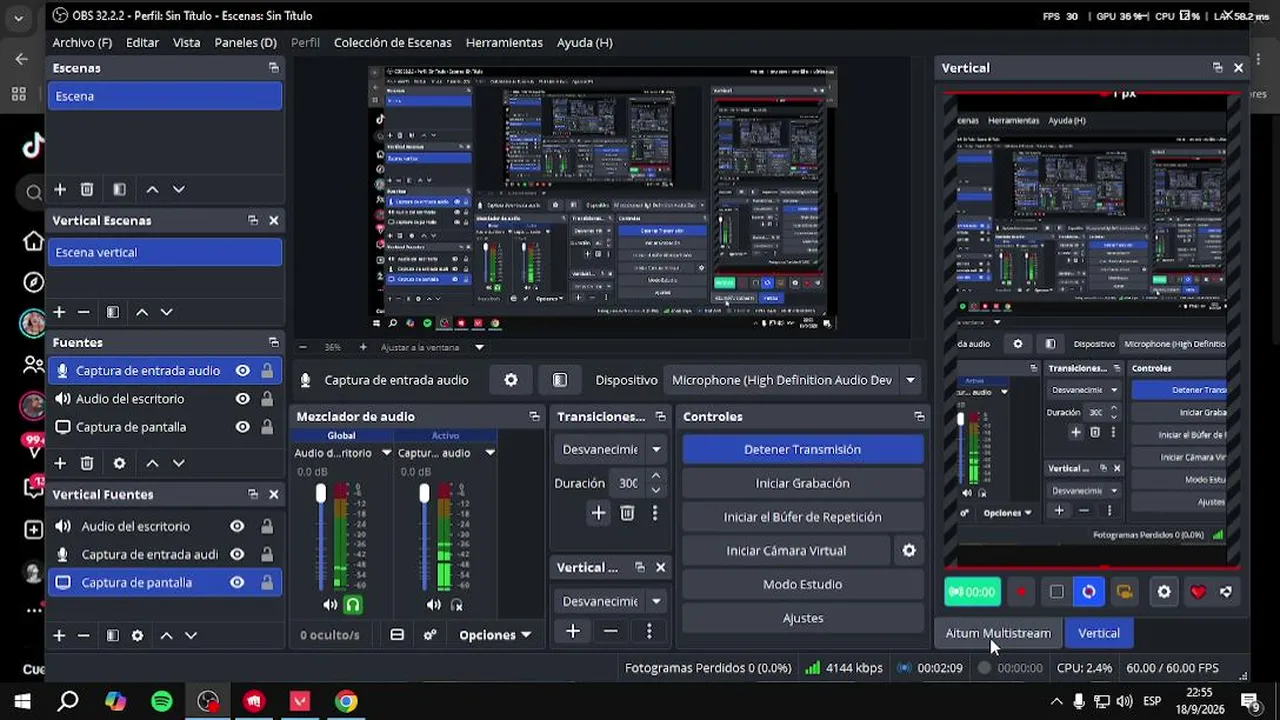1280x720 pixels.
Task: Open Ajustes from Controles panel
Action: 802,618
